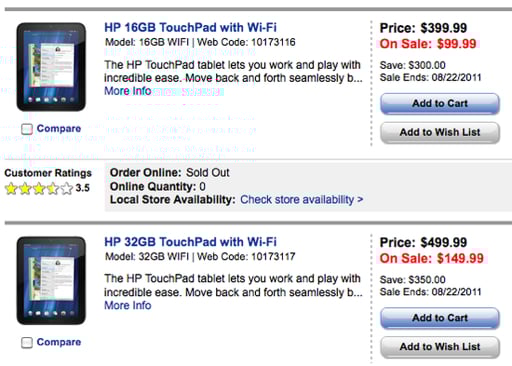Click the On Sale $99.99 price
This screenshot has height=366, width=512.
[x=428, y=44]
